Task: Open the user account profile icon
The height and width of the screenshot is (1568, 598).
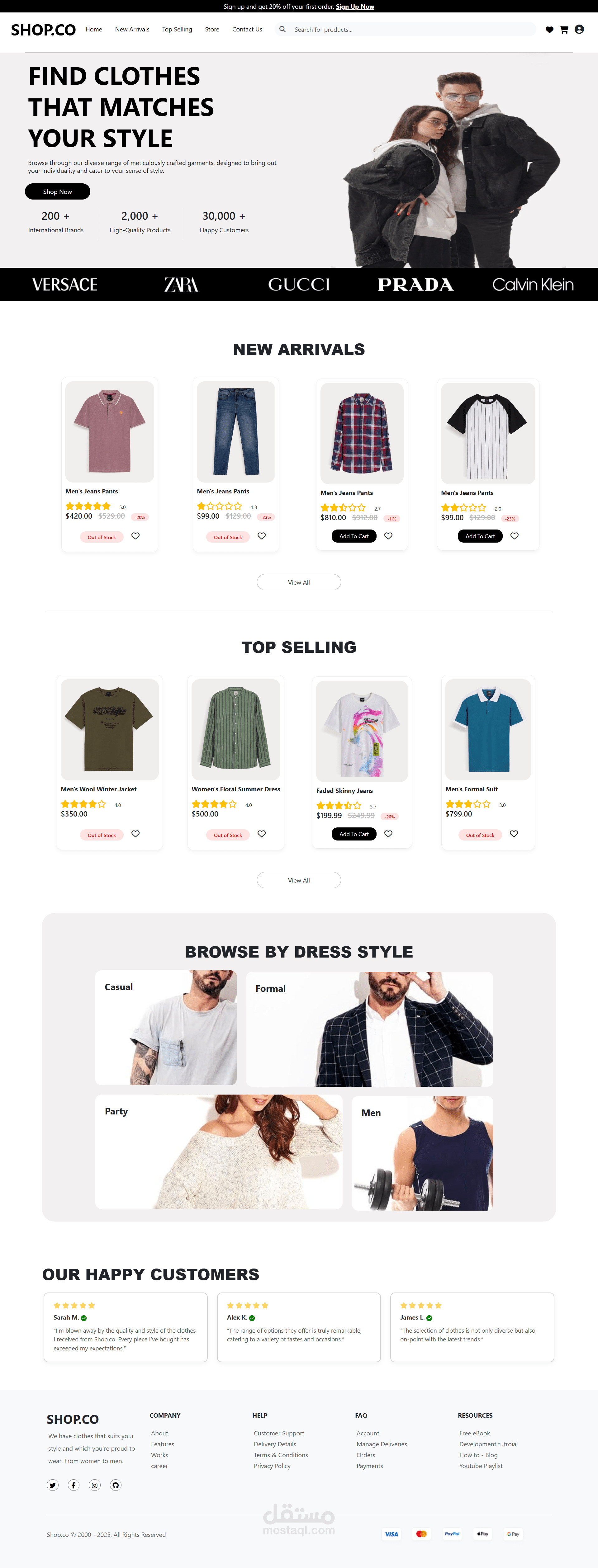Action: 579,29
